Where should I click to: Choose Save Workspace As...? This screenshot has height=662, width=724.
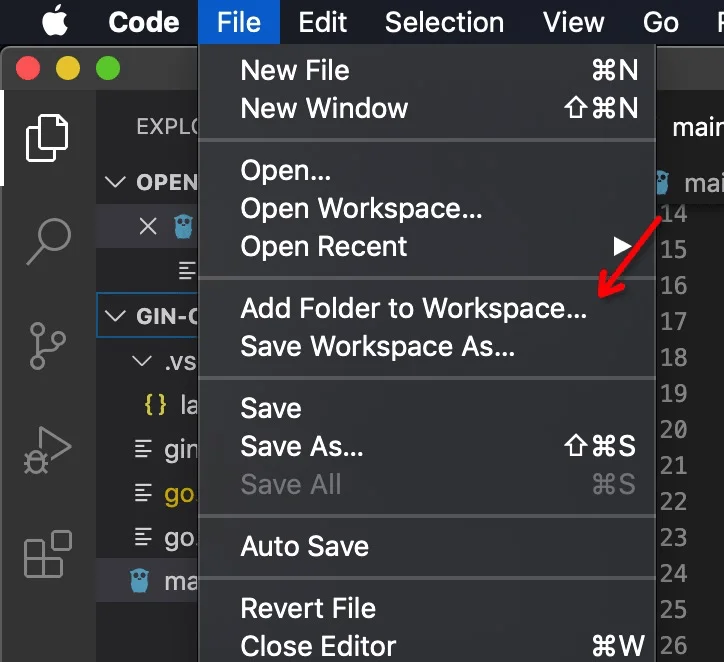click(x=427, y=346)
